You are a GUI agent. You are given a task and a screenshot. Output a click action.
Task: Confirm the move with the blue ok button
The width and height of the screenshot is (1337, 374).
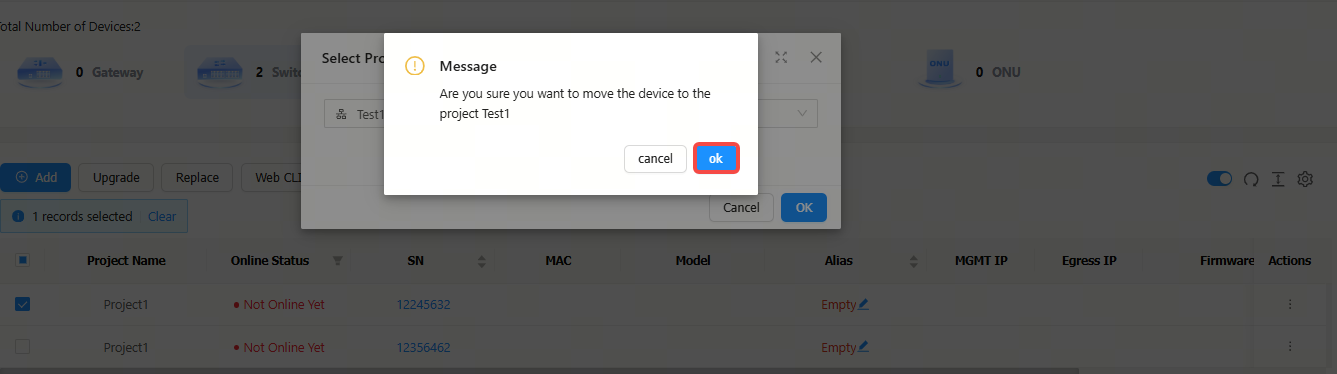coord(716,159)
